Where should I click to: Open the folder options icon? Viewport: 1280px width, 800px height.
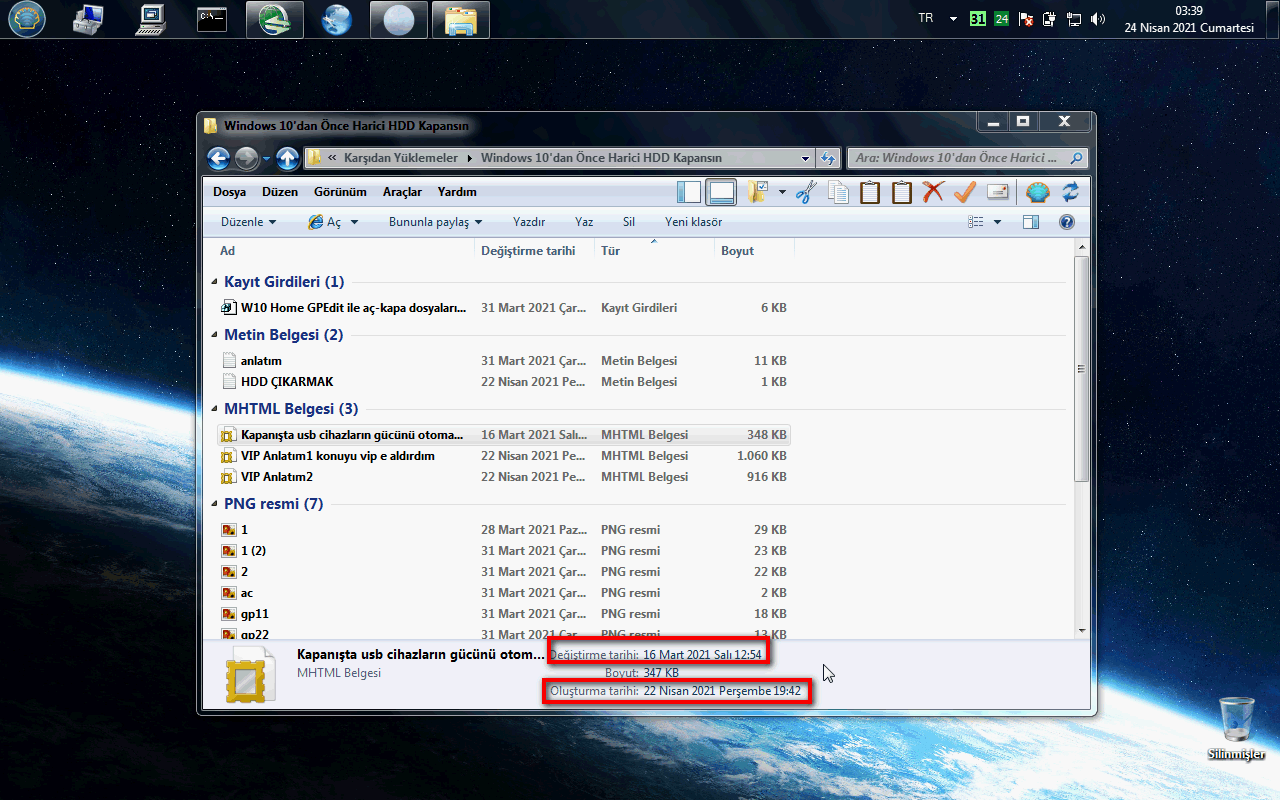pyautogui.click(x=757, y=192)
